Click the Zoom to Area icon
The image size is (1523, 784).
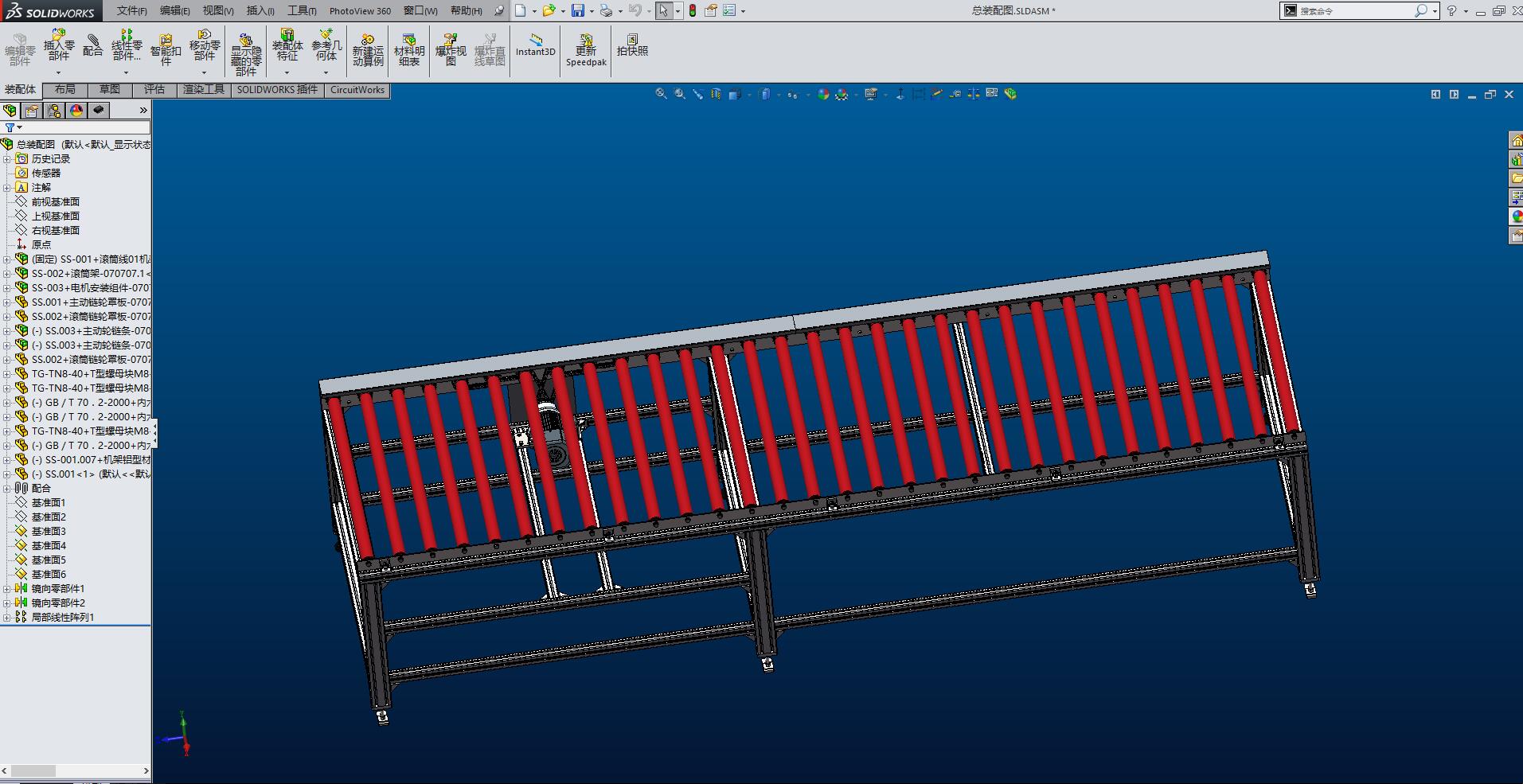point(679,94)
